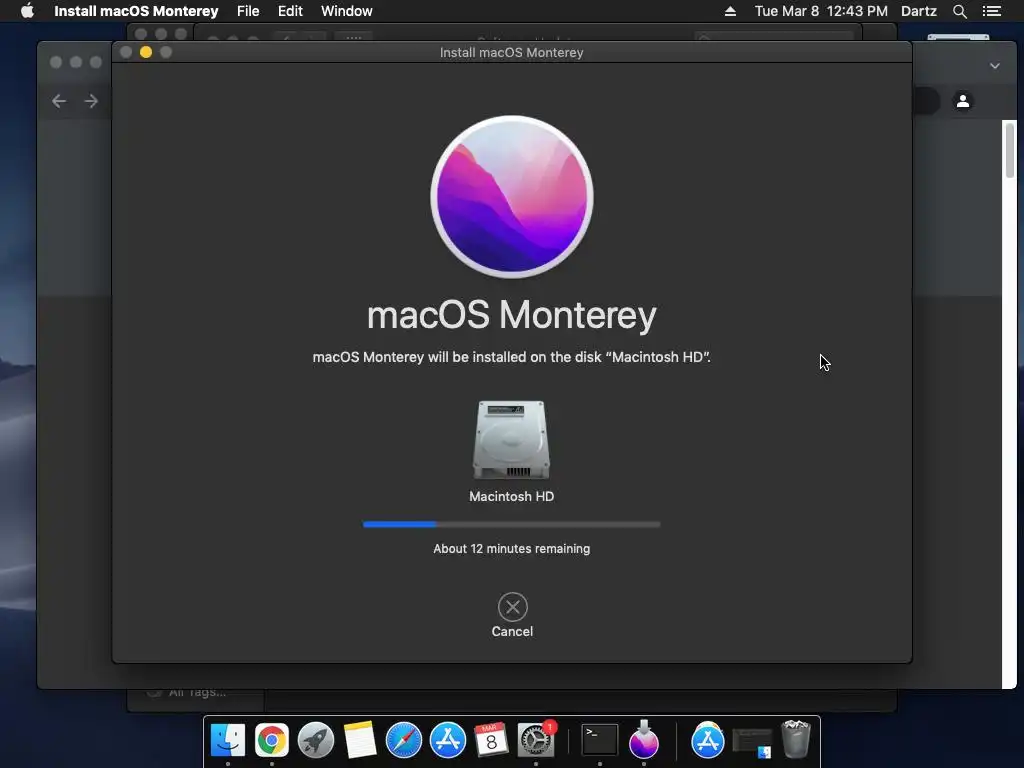Select 'All Tags...' in background Finder sidebar
Image resolution: width=1024 pixels, height=768 pixels.
click(197, 692)
